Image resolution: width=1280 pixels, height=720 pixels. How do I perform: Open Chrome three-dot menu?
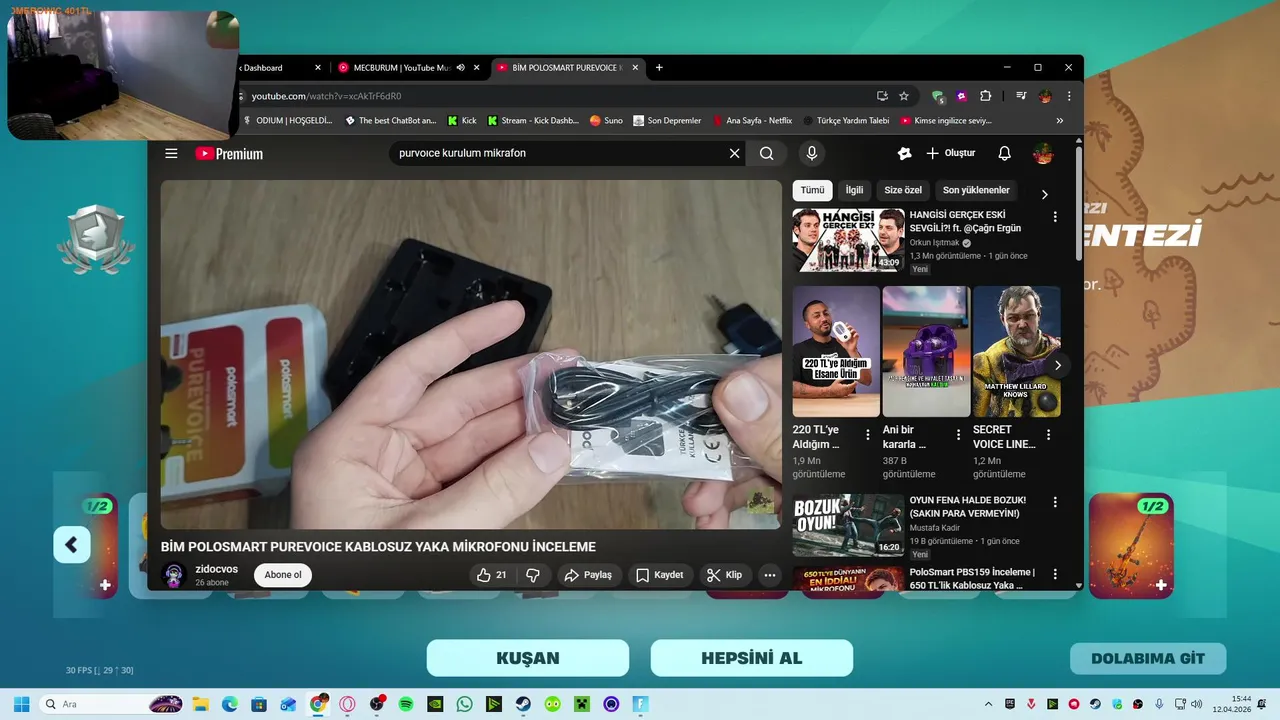click(x=1069, y=96)
